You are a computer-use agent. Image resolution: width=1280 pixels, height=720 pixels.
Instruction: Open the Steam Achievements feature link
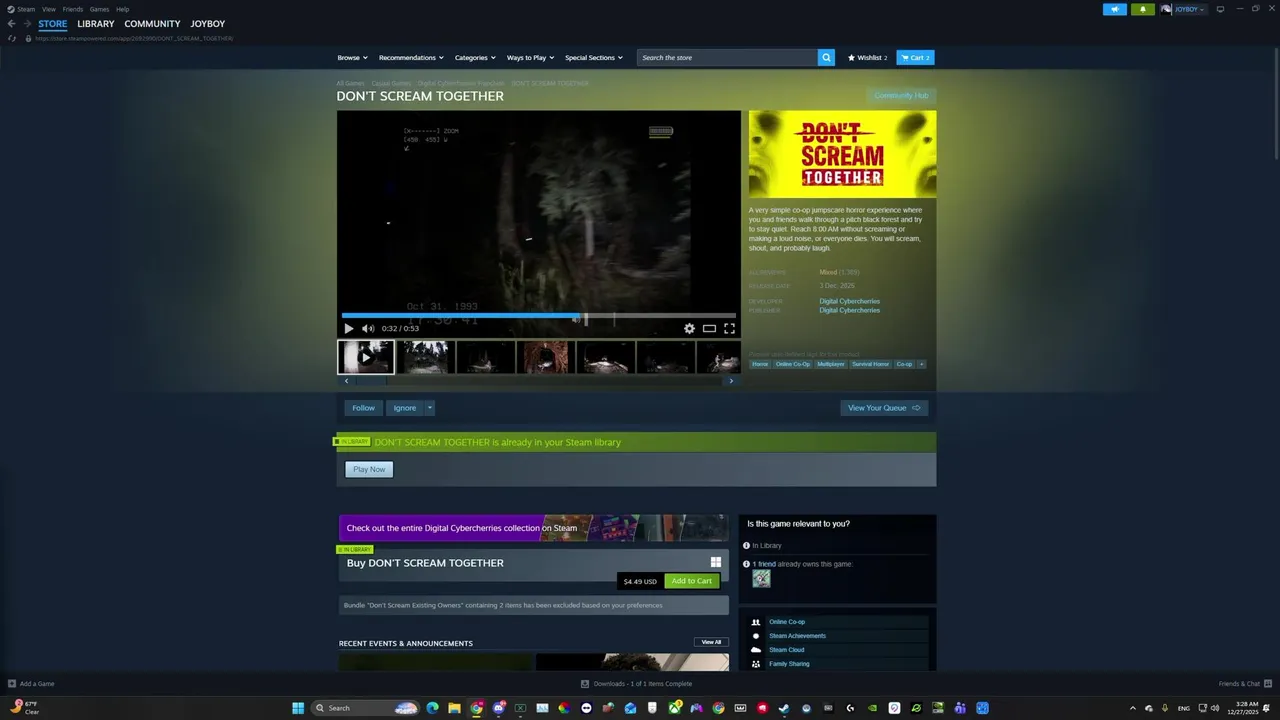[797, 636]
